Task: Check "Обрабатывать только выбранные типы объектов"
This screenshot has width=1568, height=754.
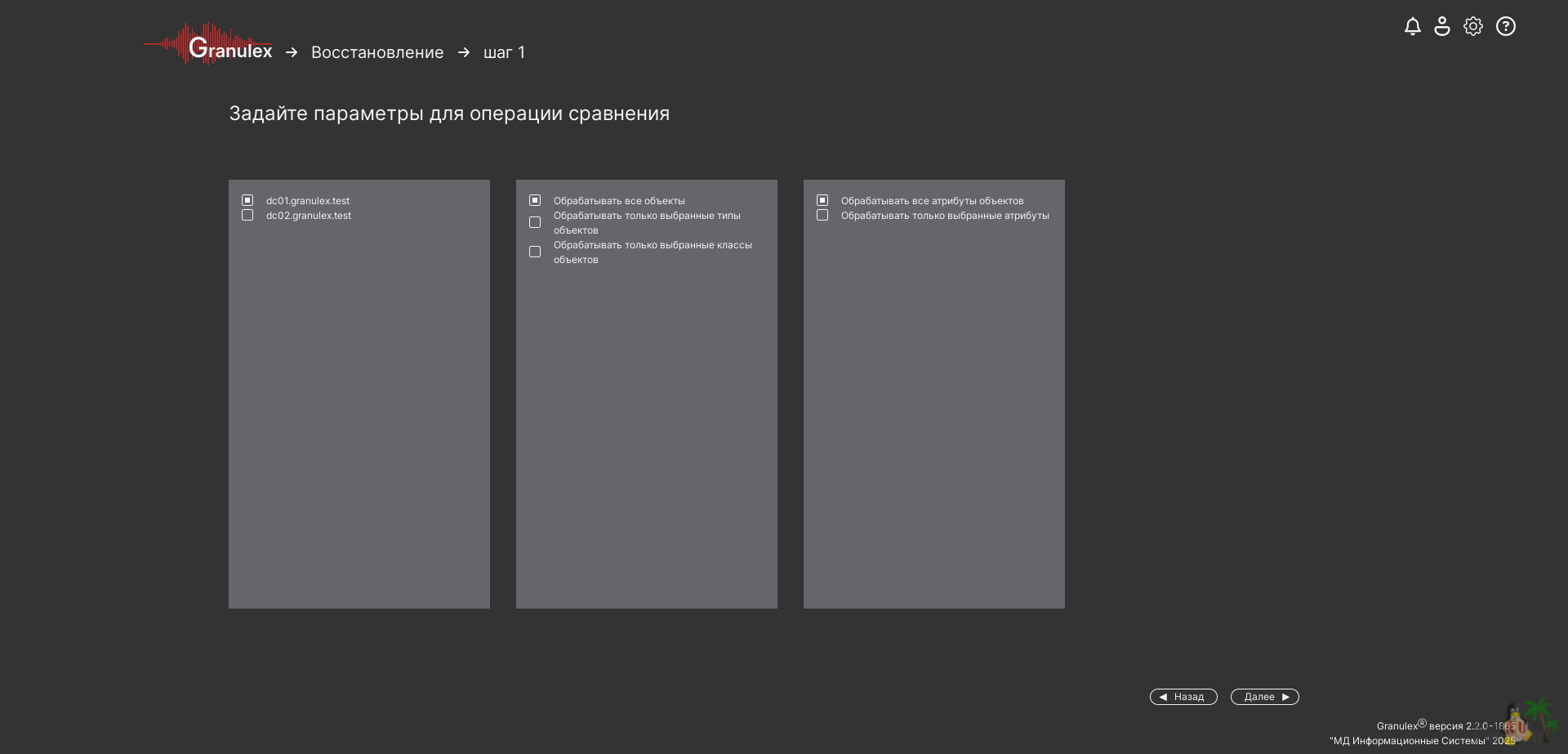Action: click(x=535, y=222)
